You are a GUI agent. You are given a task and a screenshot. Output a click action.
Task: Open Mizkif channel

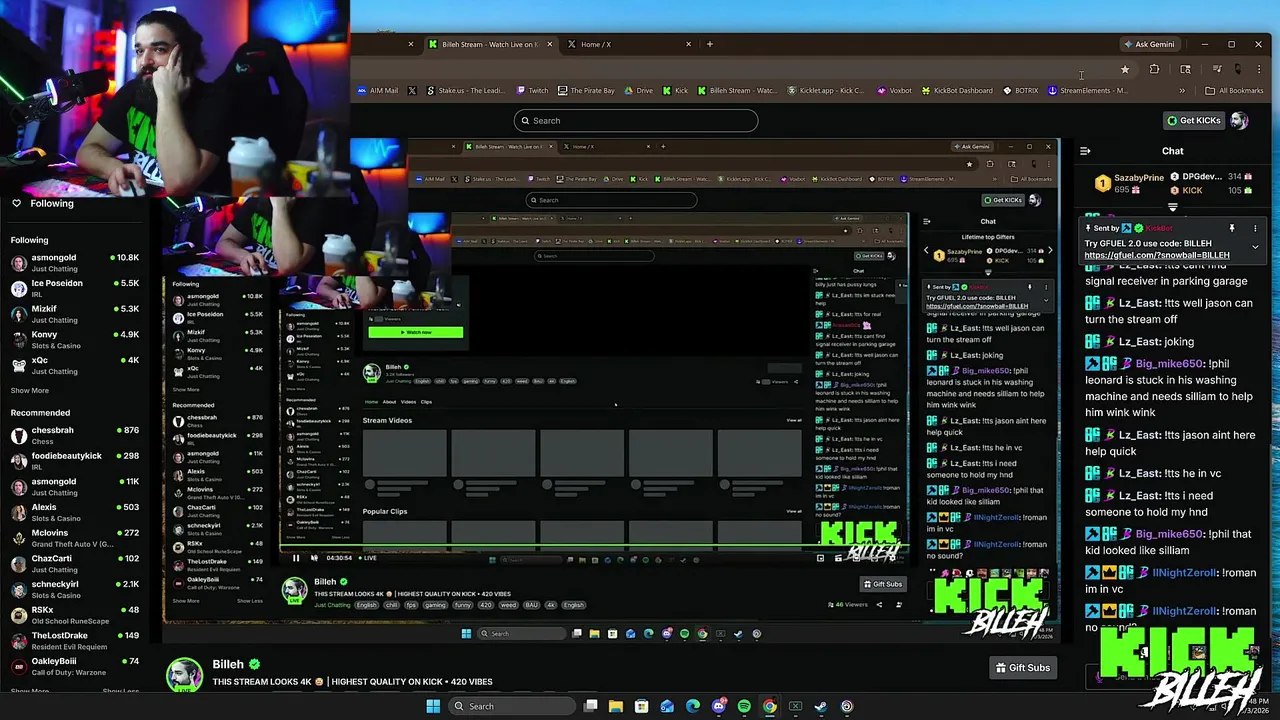tap(74, 314)
